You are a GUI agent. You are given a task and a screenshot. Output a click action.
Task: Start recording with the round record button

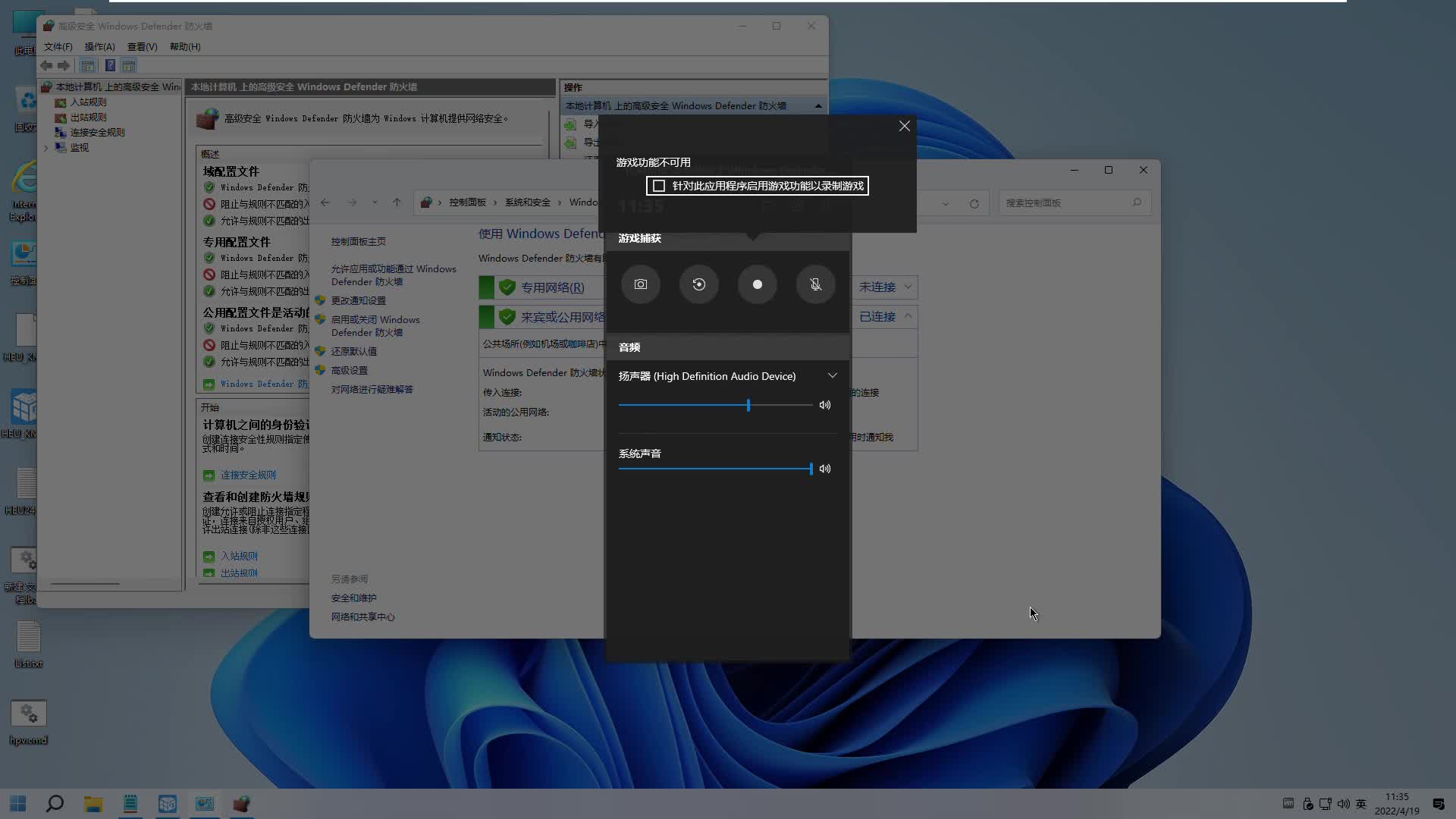tap(758, 284)
